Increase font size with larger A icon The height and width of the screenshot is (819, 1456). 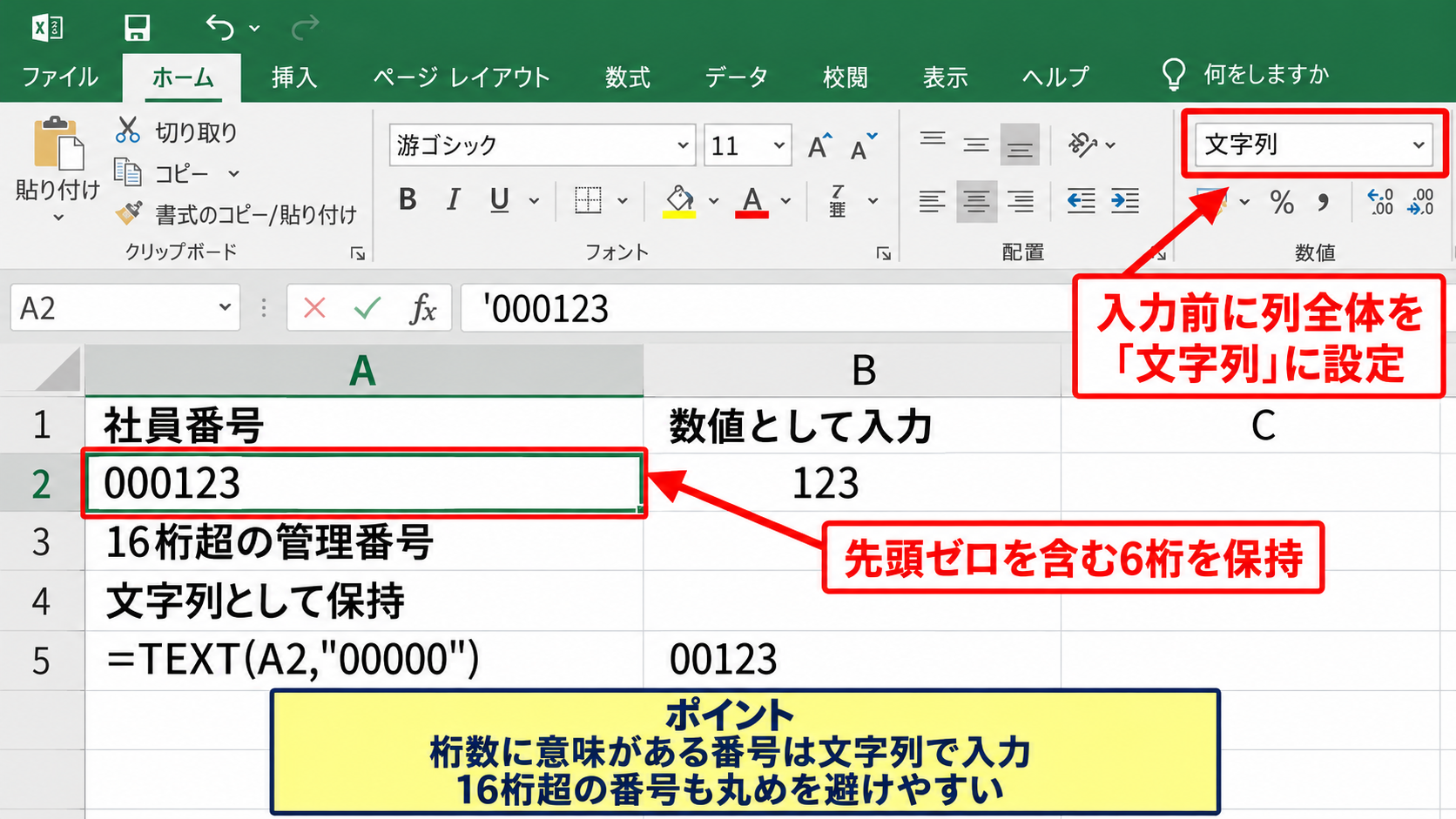point(819,145)
